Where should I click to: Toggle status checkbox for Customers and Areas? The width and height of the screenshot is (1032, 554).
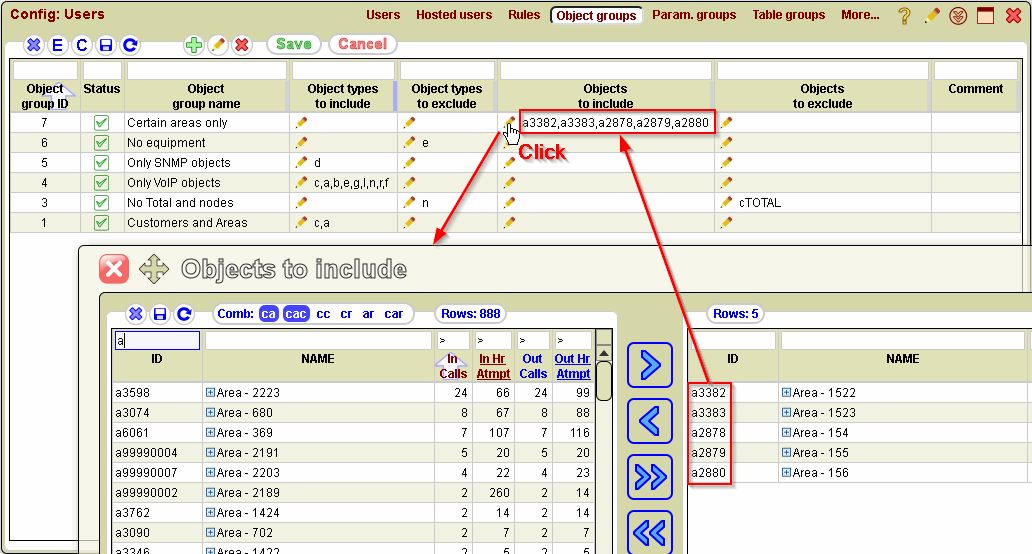(x=101, y=222)
